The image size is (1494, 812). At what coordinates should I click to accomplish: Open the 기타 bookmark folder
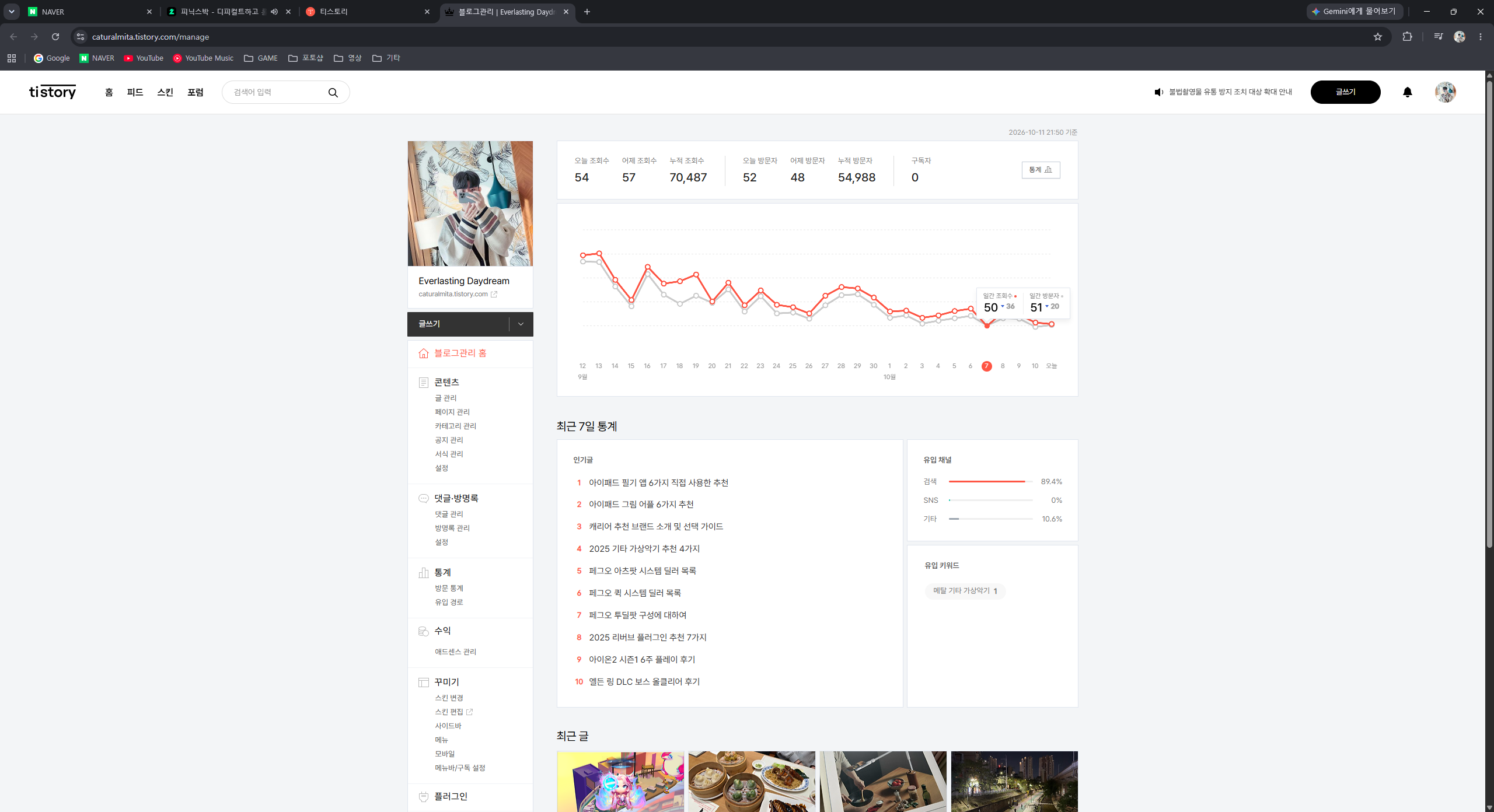(x=386, y=58)
